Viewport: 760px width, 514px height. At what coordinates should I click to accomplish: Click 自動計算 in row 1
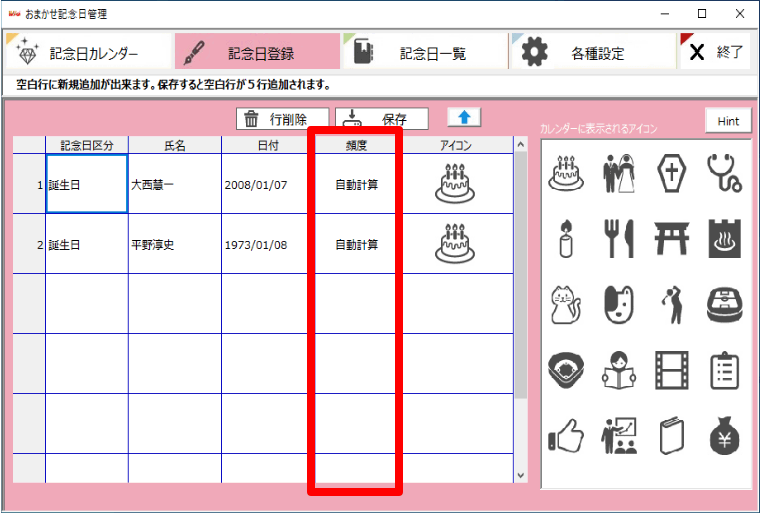pos(357,185)
